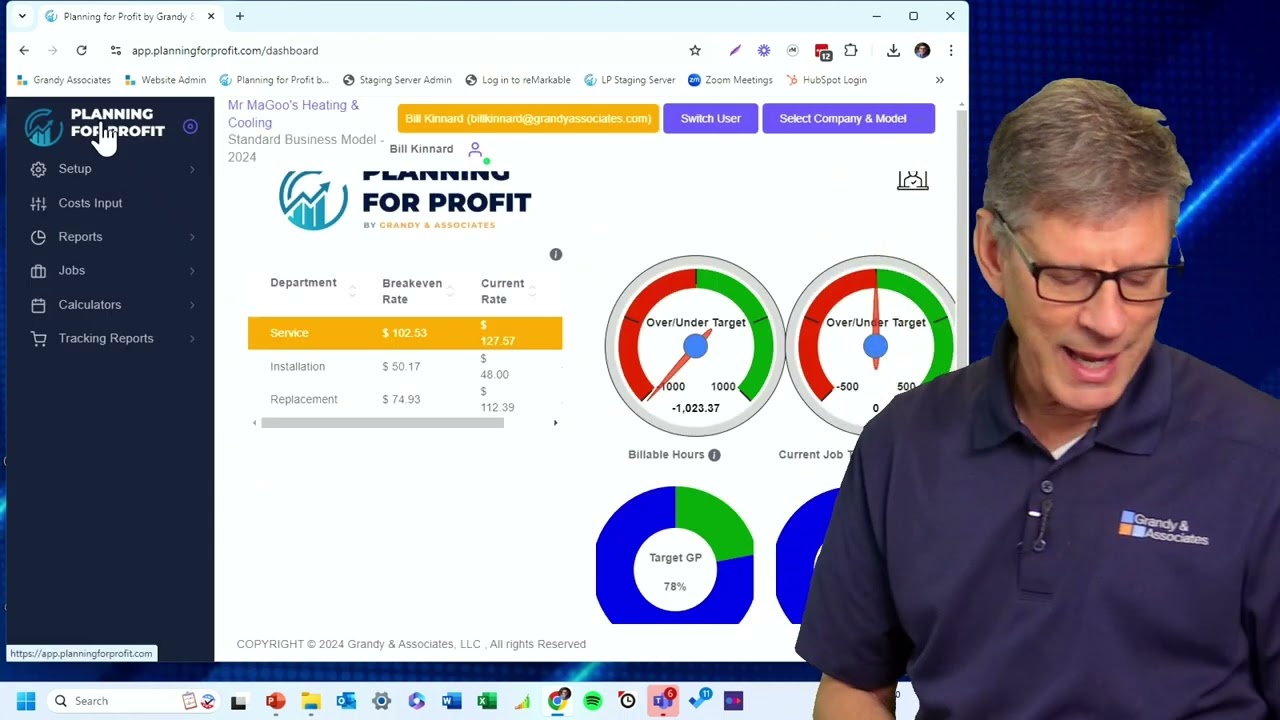Show more bookmarks with the double chevron
Viewport: 1280px width, 720px height.
(939, 80)
